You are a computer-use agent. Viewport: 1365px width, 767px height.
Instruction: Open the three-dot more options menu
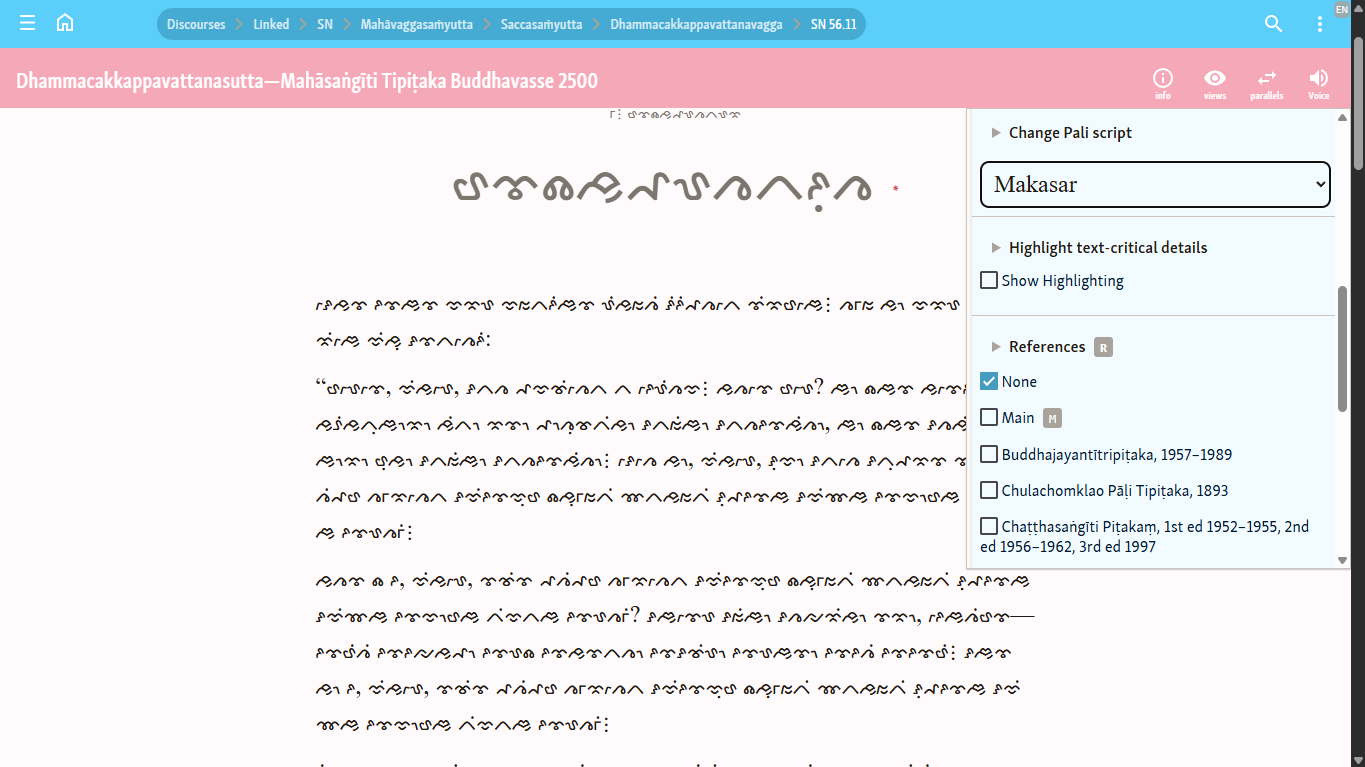point(1320,24)
